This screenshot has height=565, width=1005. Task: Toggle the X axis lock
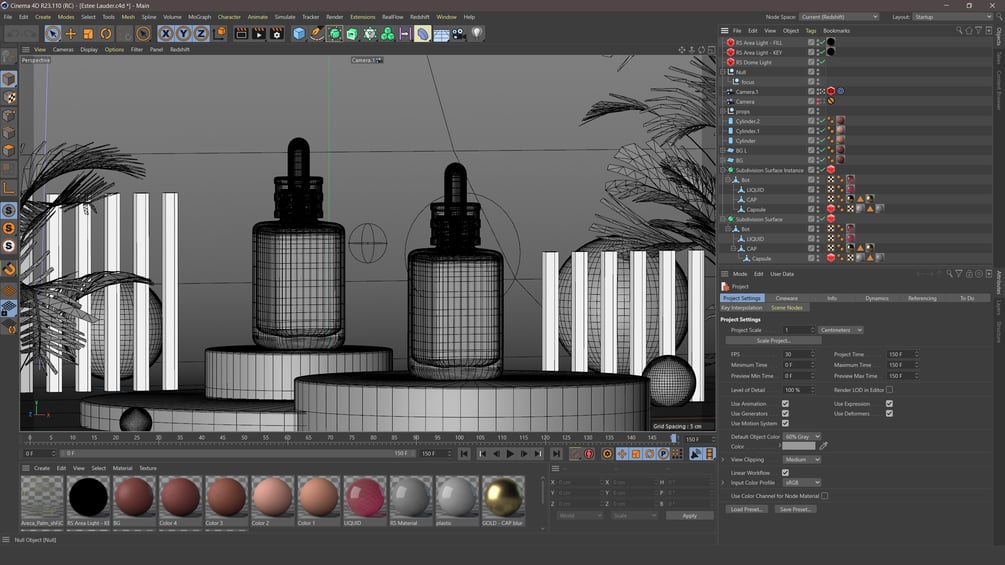click(167, 33)
